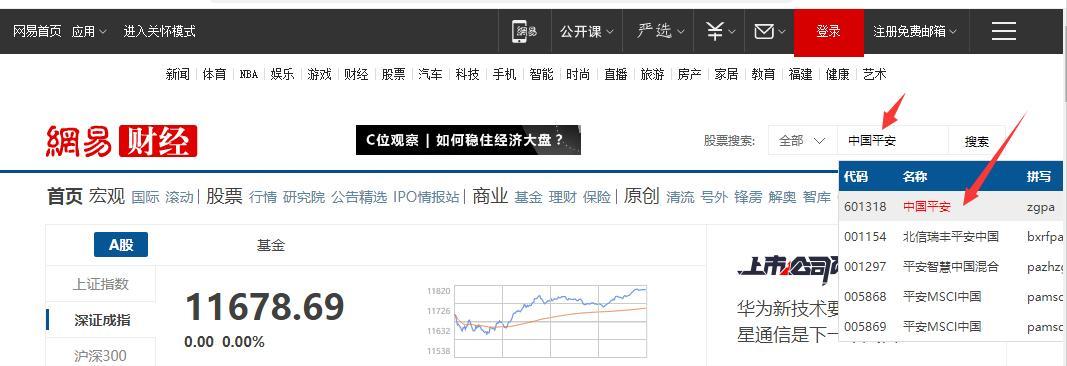Viewport: 1067px width, 366px height.
Task: Open 基金 link in finance navigation
Action: point(528,197)
